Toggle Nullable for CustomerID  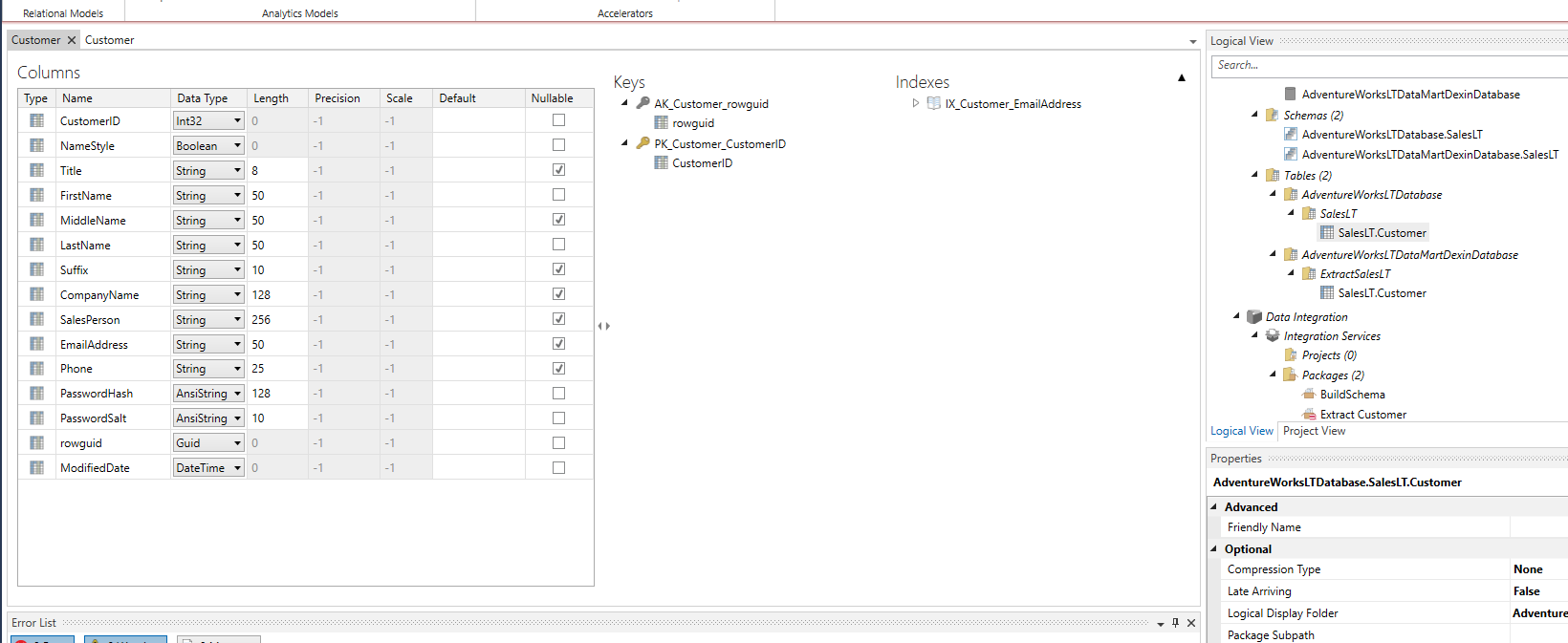(x=558, y=120)
